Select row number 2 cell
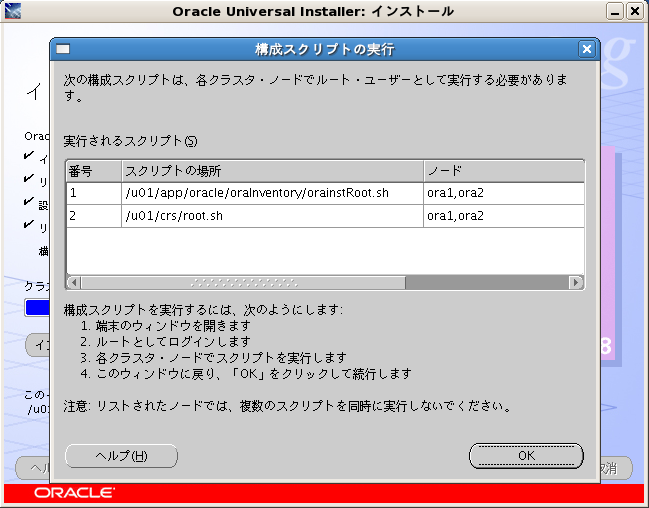649x508 pixels. click(94, 216)
